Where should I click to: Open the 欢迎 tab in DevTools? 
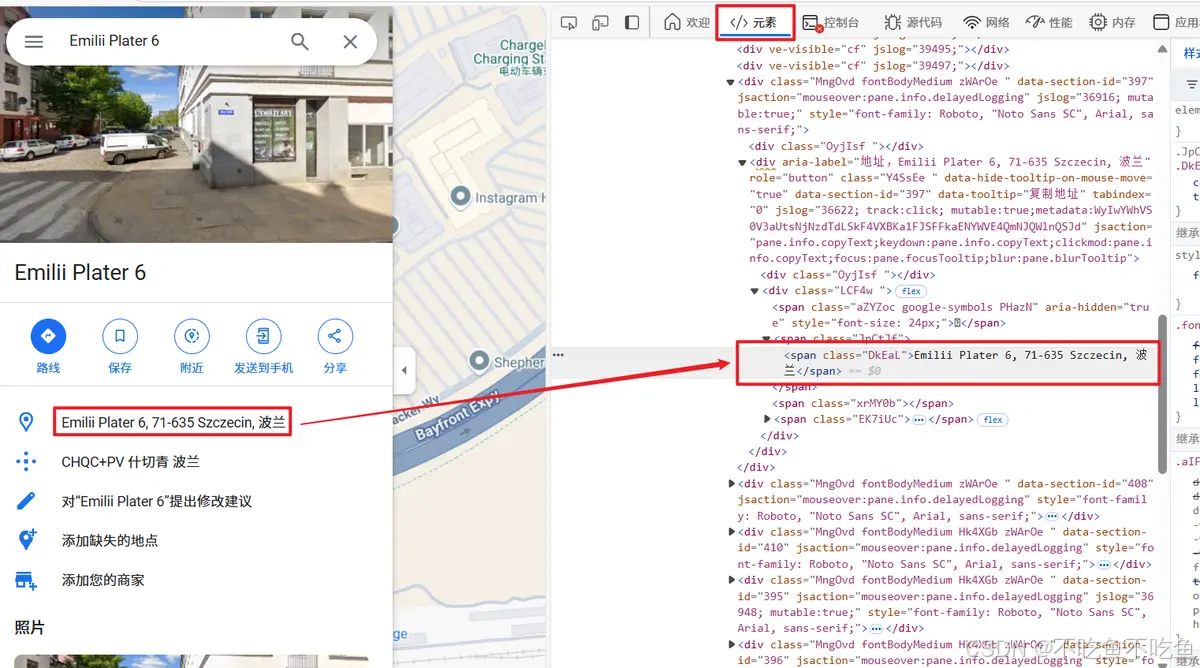tap(685, 22)
